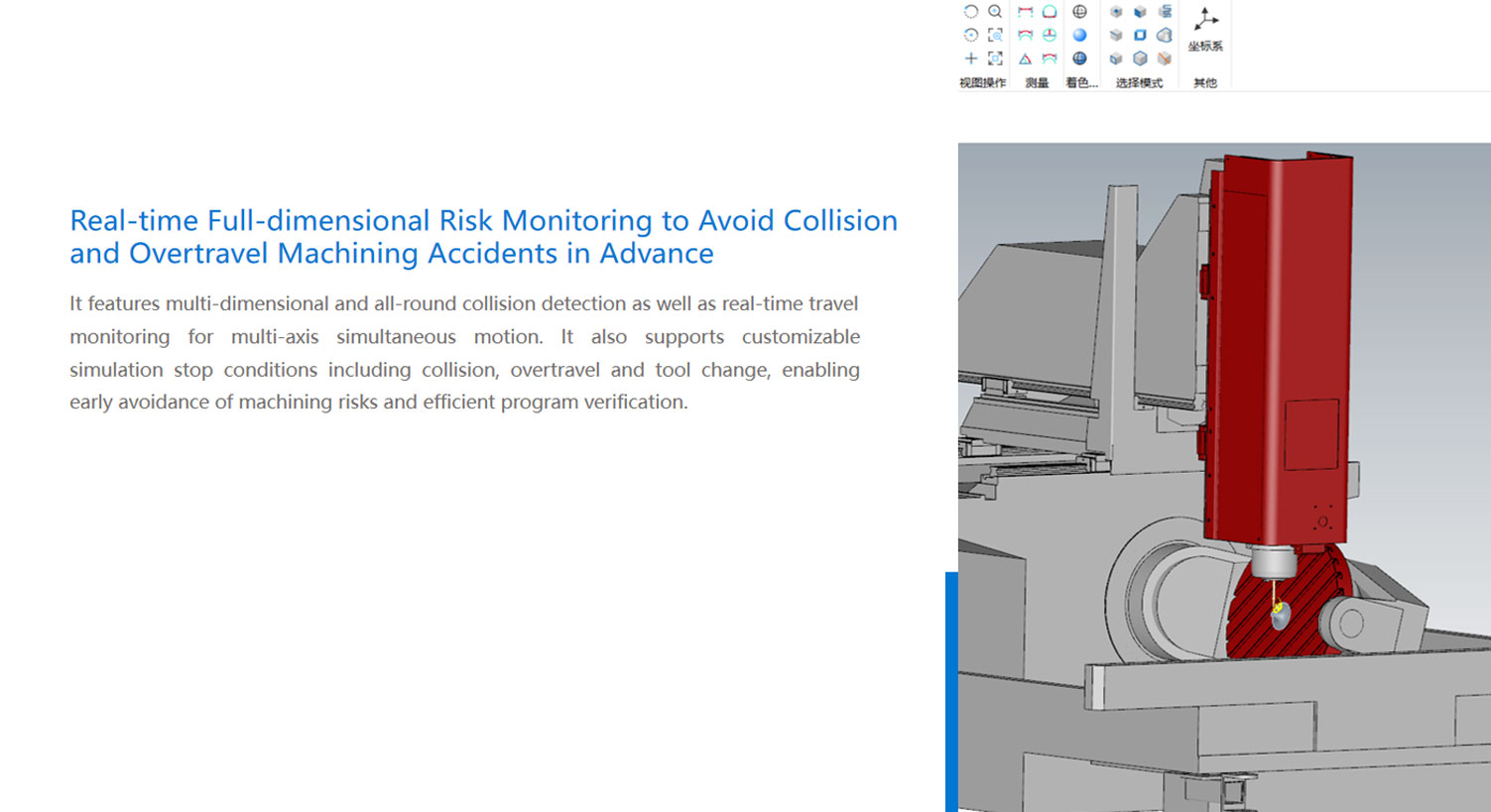Choose the cube with blue loop outline mode

pyautogui.click(x=1116, y=58)
